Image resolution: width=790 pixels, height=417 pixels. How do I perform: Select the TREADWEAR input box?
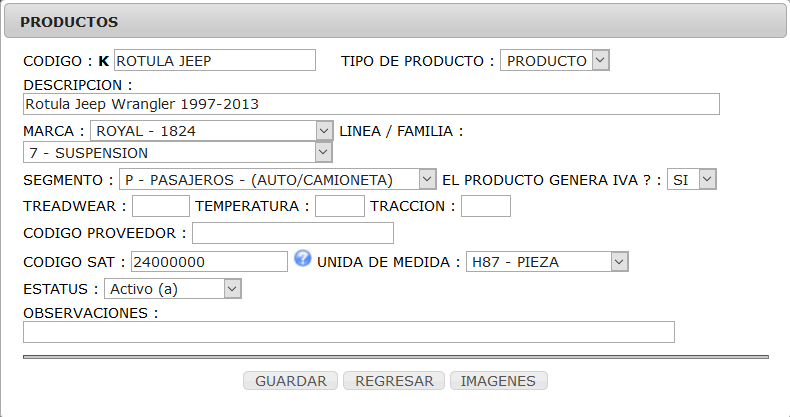click(161, 206)
